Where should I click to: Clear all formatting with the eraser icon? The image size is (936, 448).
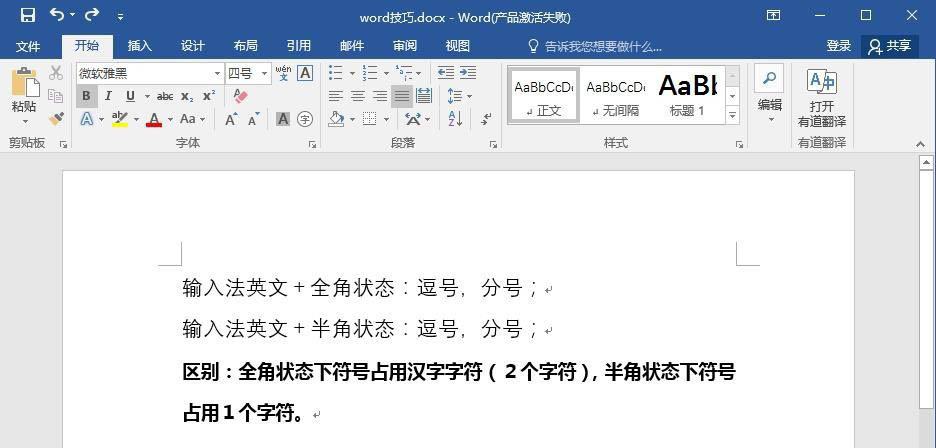(x=240, y=96)
